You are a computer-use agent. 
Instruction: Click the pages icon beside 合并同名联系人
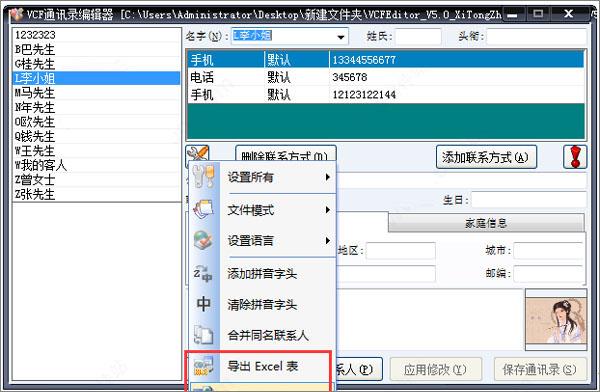203,335
